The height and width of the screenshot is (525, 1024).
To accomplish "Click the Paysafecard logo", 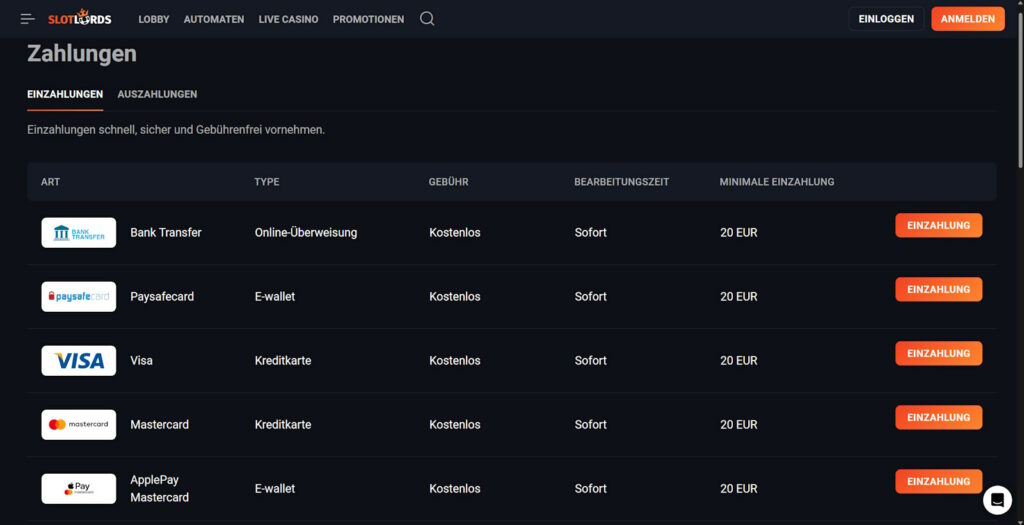I will 79,297.
